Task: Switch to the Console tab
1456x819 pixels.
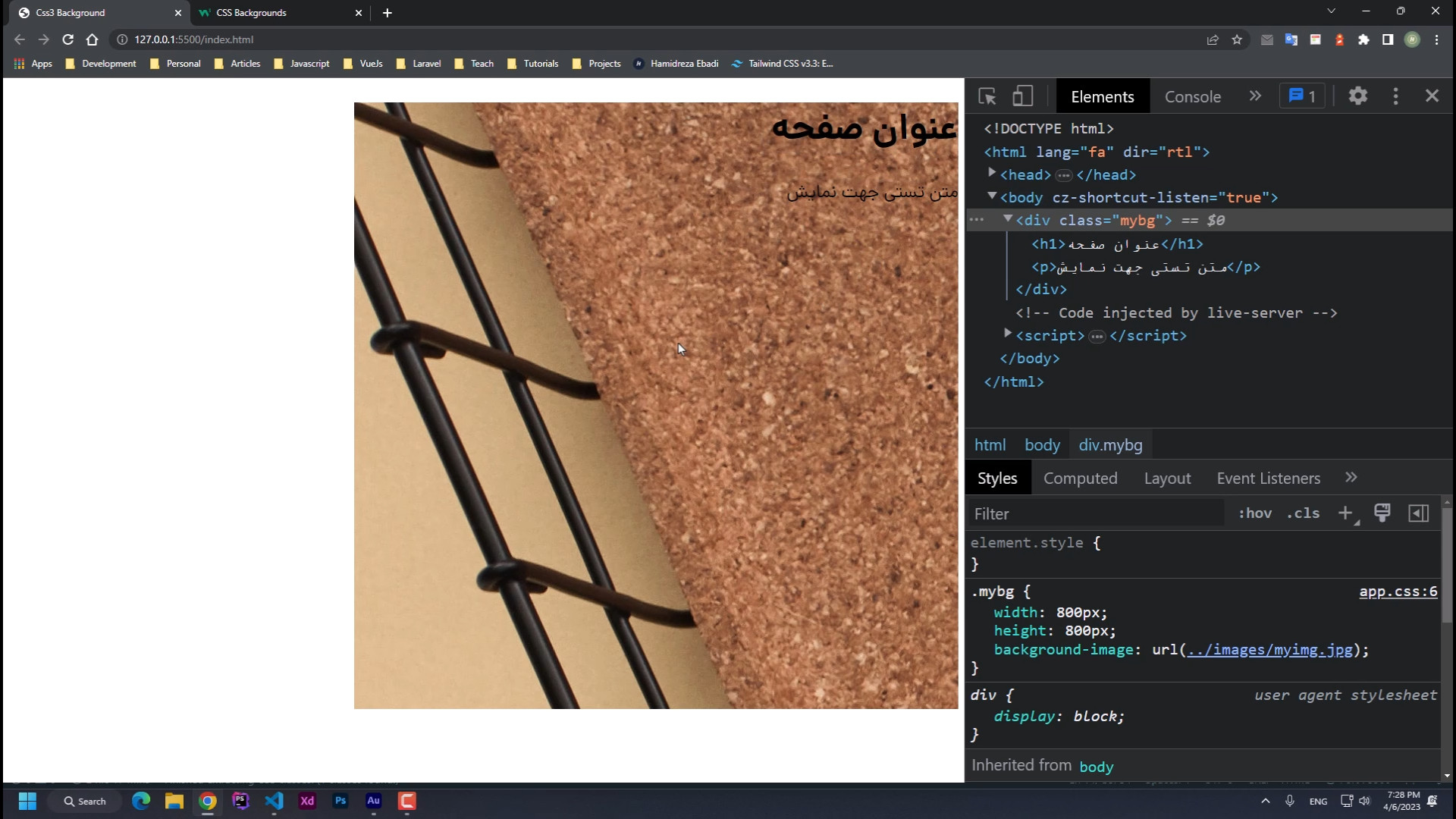Action: point(1192,97)
